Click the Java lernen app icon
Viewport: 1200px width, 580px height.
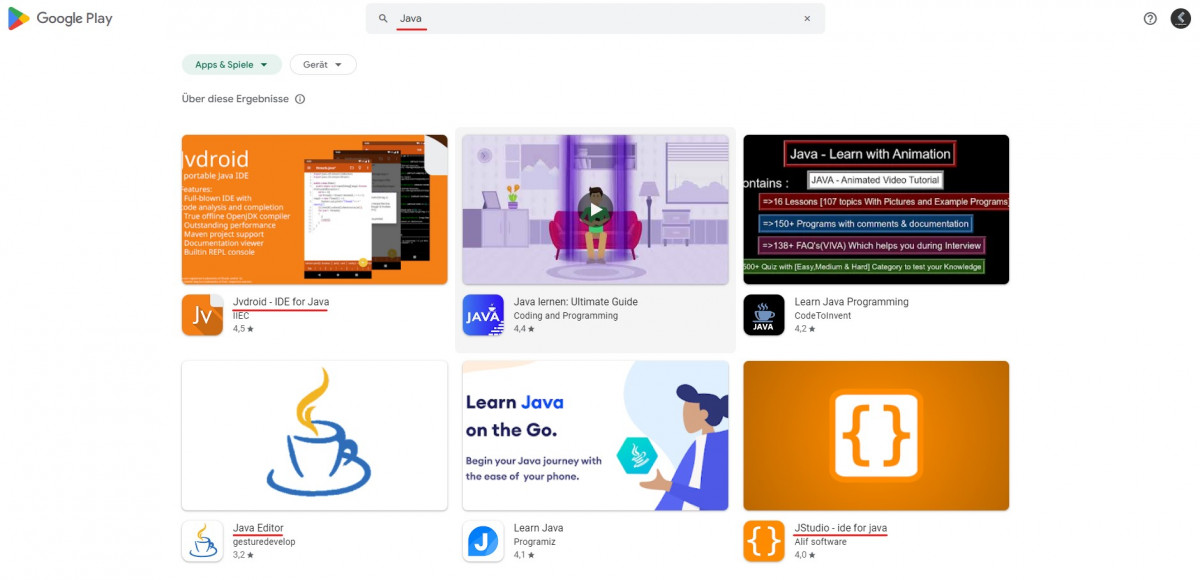pyautogui.click(x=483, y=315)
